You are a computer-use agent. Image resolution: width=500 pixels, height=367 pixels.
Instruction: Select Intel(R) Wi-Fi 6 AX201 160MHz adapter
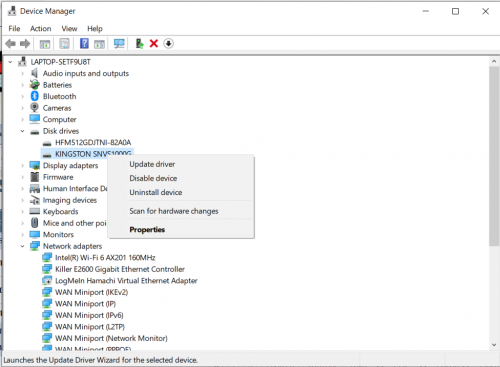coord(105,258)
